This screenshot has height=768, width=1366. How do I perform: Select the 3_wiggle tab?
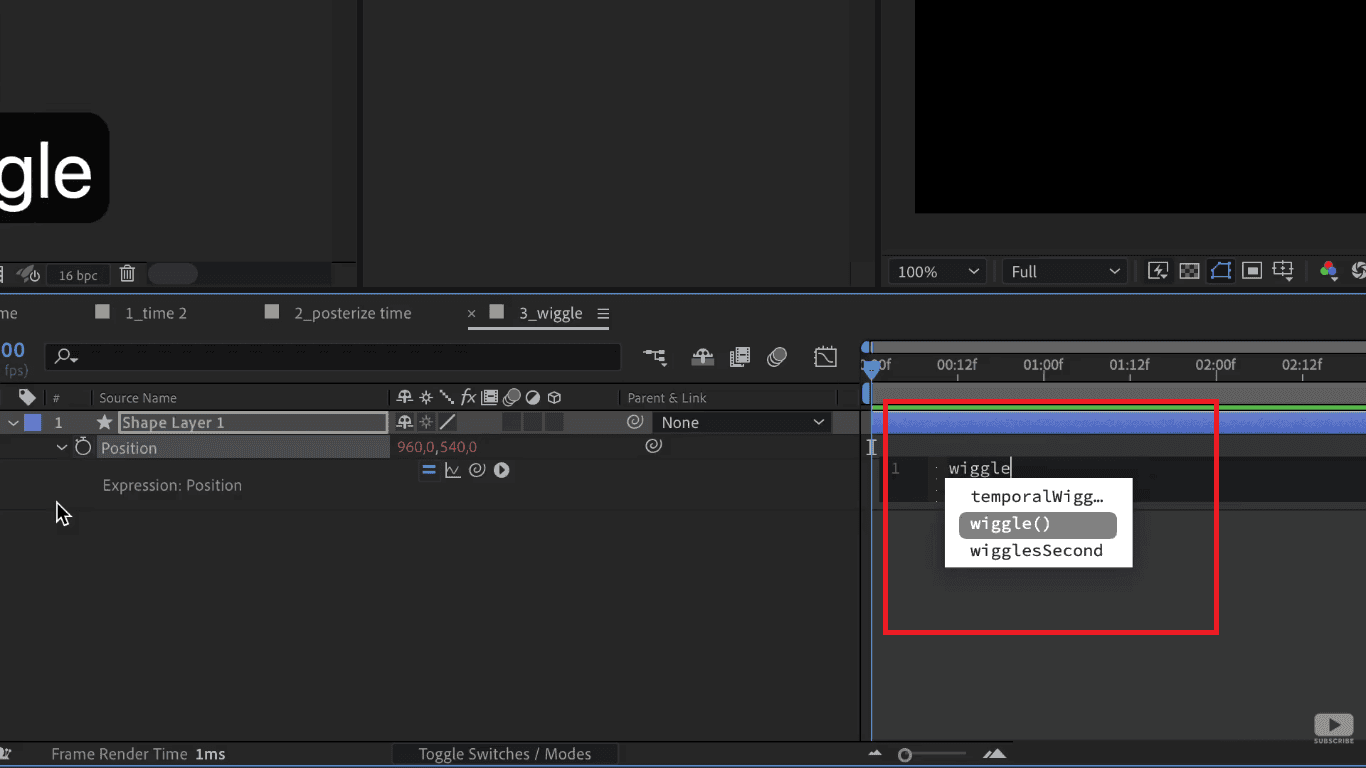(550, 313)
